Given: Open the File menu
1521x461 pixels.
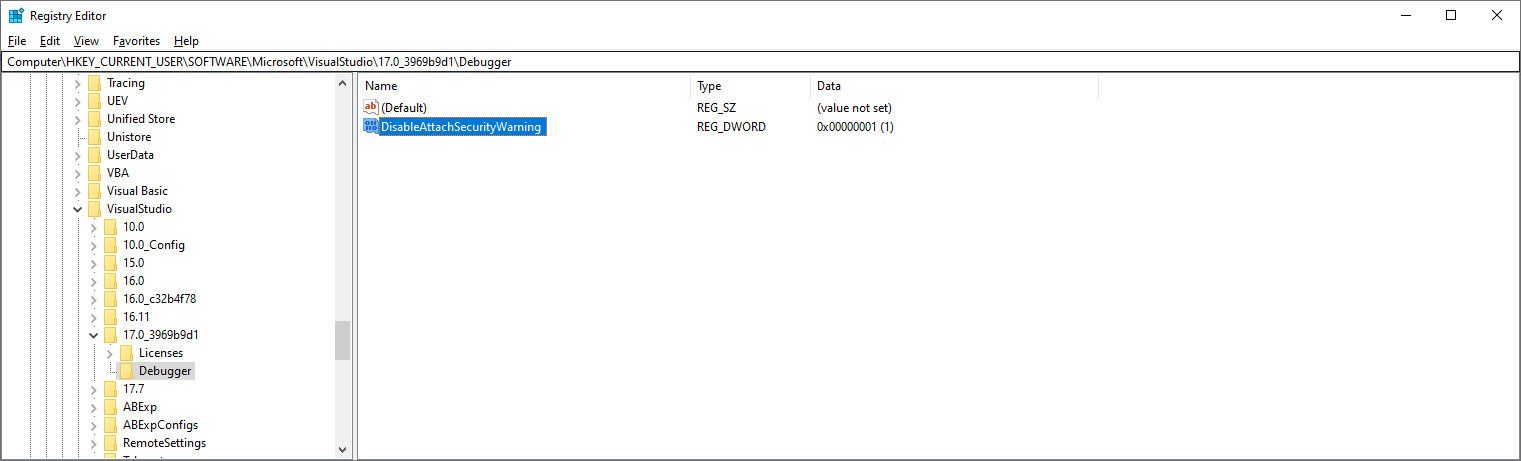Looking at the screenshot, I should pyautogui.click(x=16, y=41).
